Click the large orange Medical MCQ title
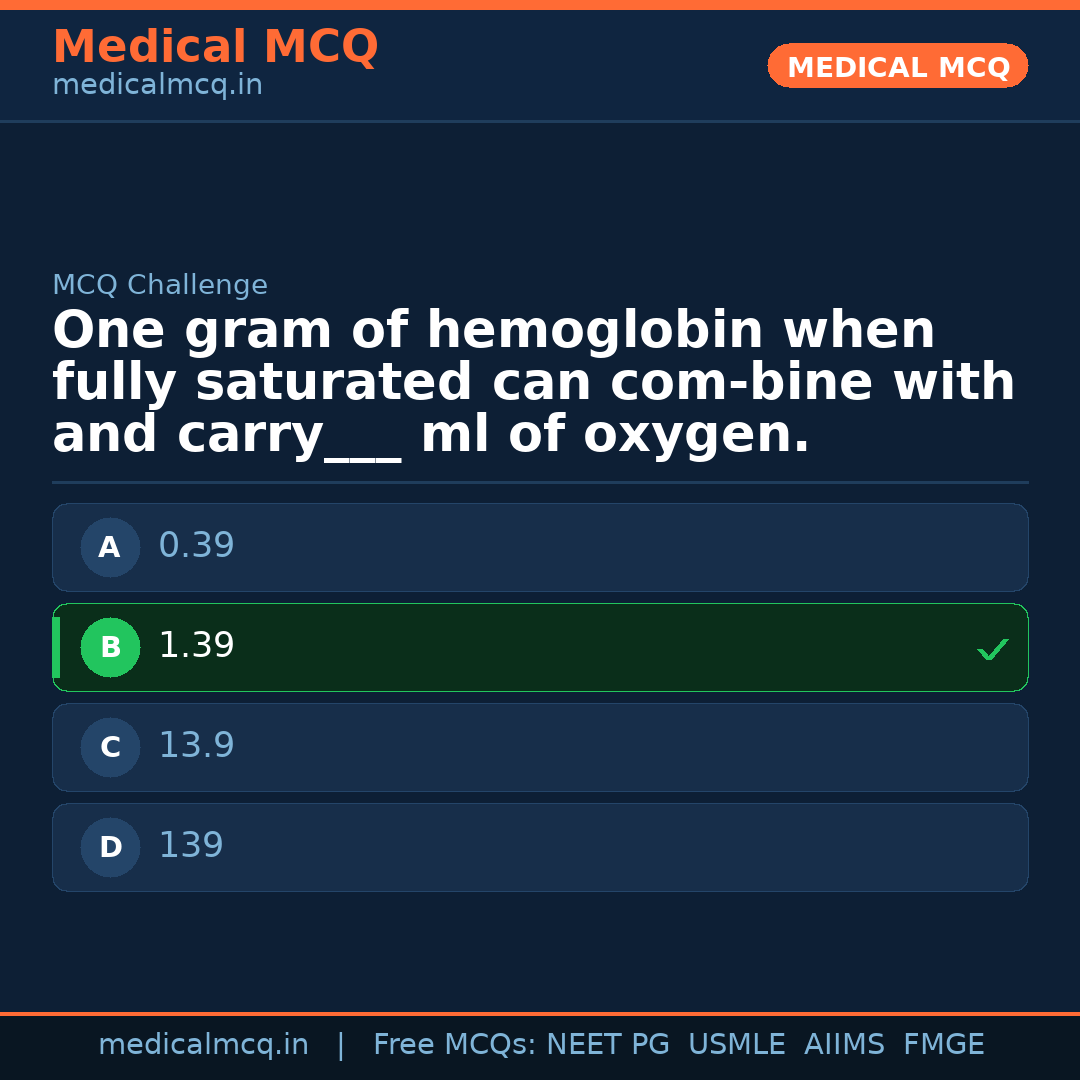Screen dimensions: 1080x1080 (215, 47)
